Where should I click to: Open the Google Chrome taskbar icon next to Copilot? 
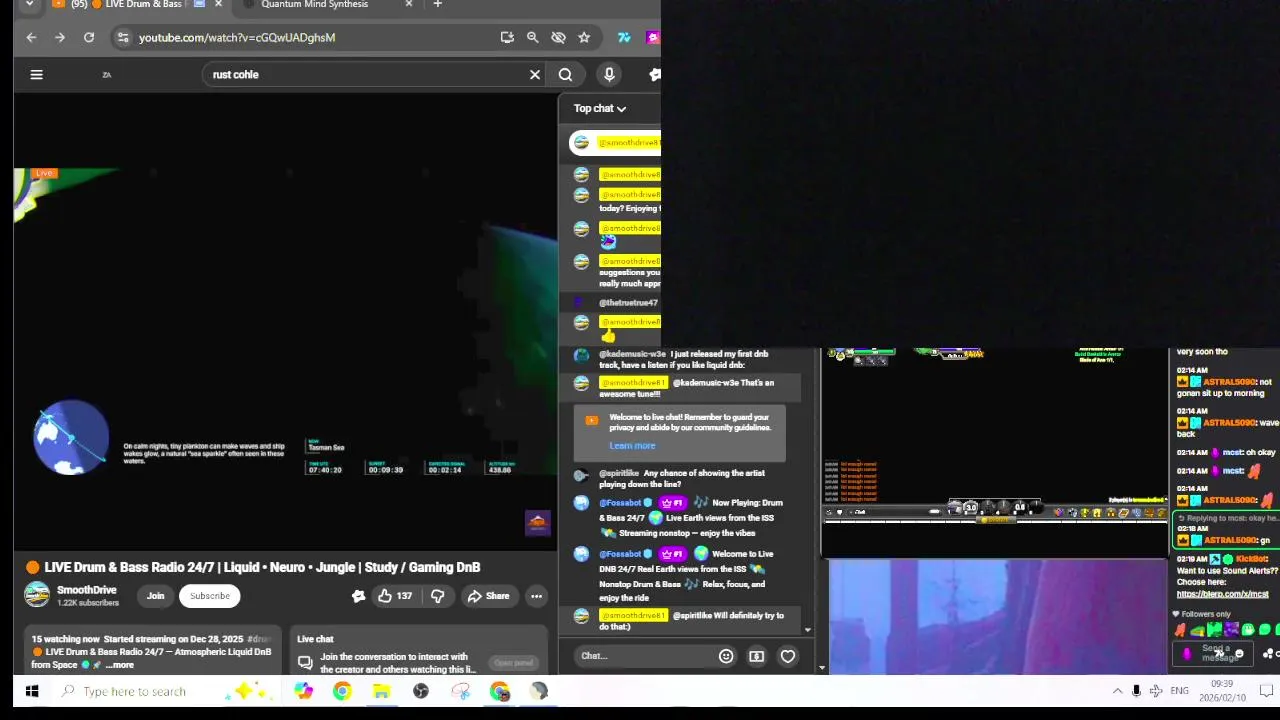342,691
